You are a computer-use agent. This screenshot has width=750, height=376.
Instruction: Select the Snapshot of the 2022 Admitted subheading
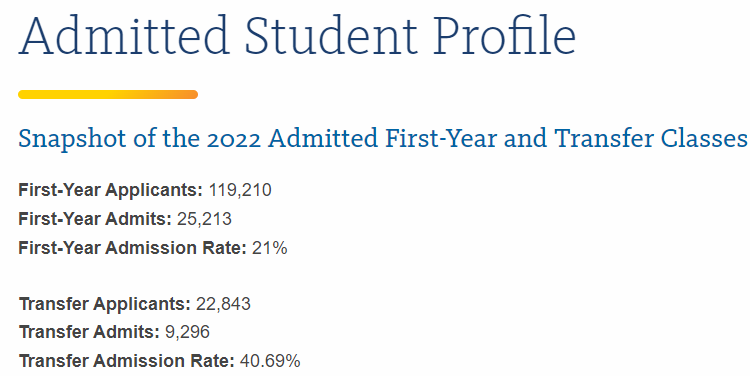[x=383, y=139]
